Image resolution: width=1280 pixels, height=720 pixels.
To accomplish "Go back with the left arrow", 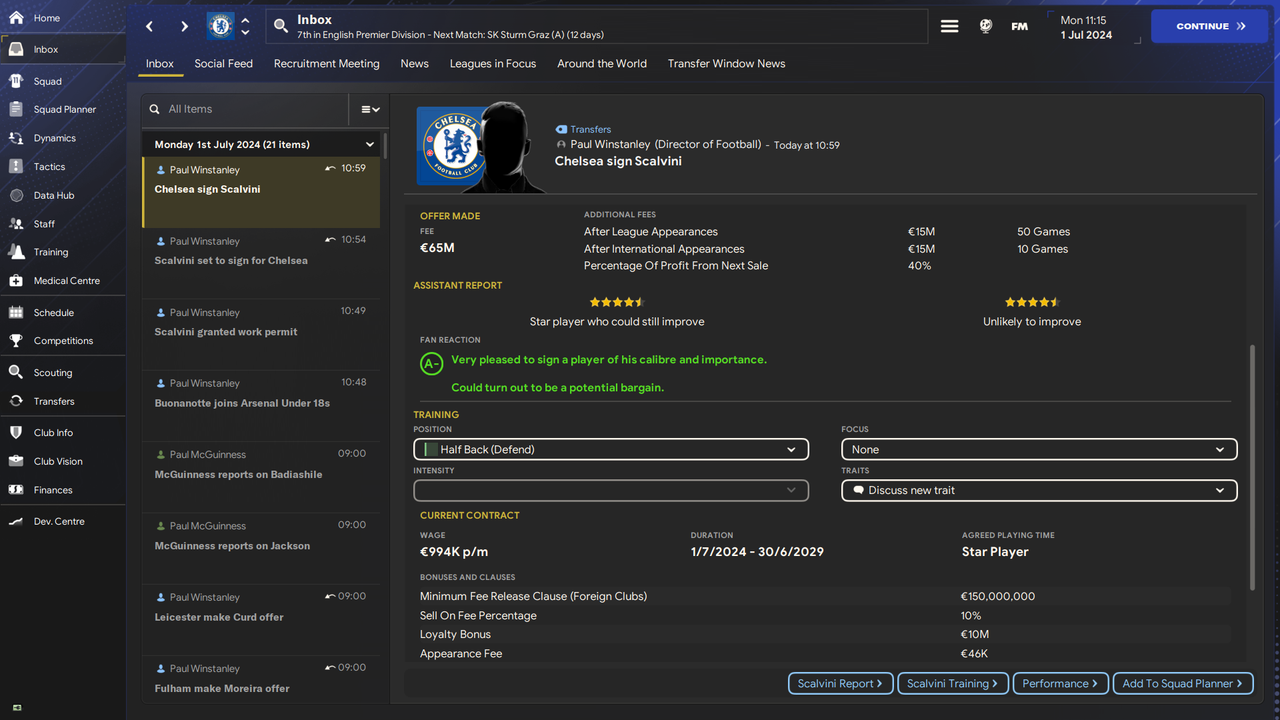I will coord(150,26).
